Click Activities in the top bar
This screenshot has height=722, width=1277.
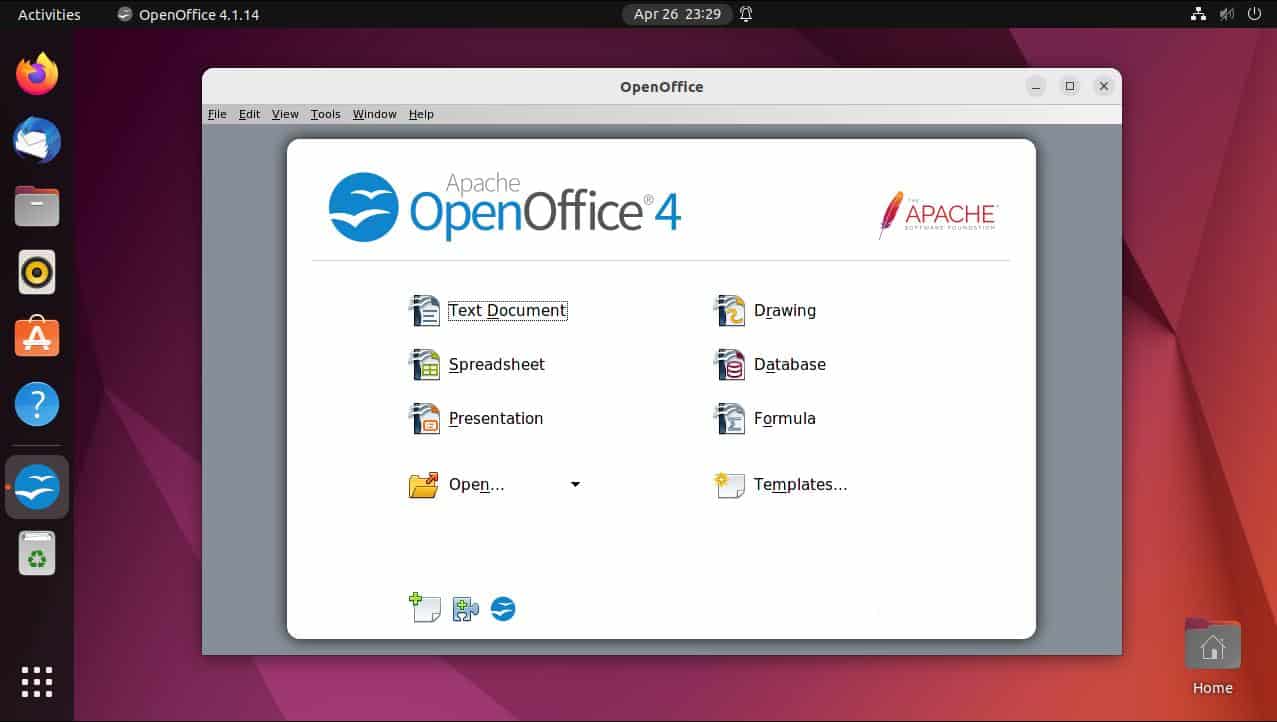coord(49,14)
